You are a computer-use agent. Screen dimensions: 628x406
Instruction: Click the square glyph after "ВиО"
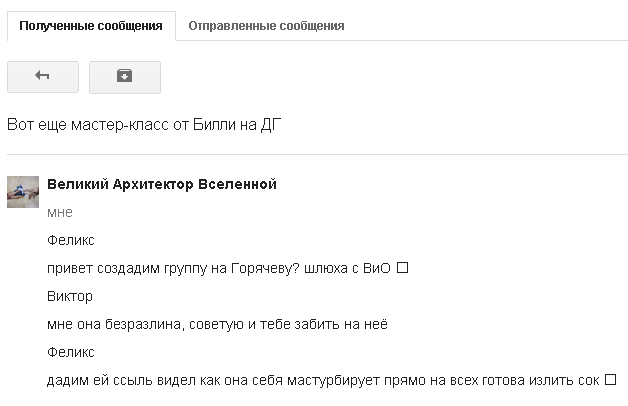(404, 268)
